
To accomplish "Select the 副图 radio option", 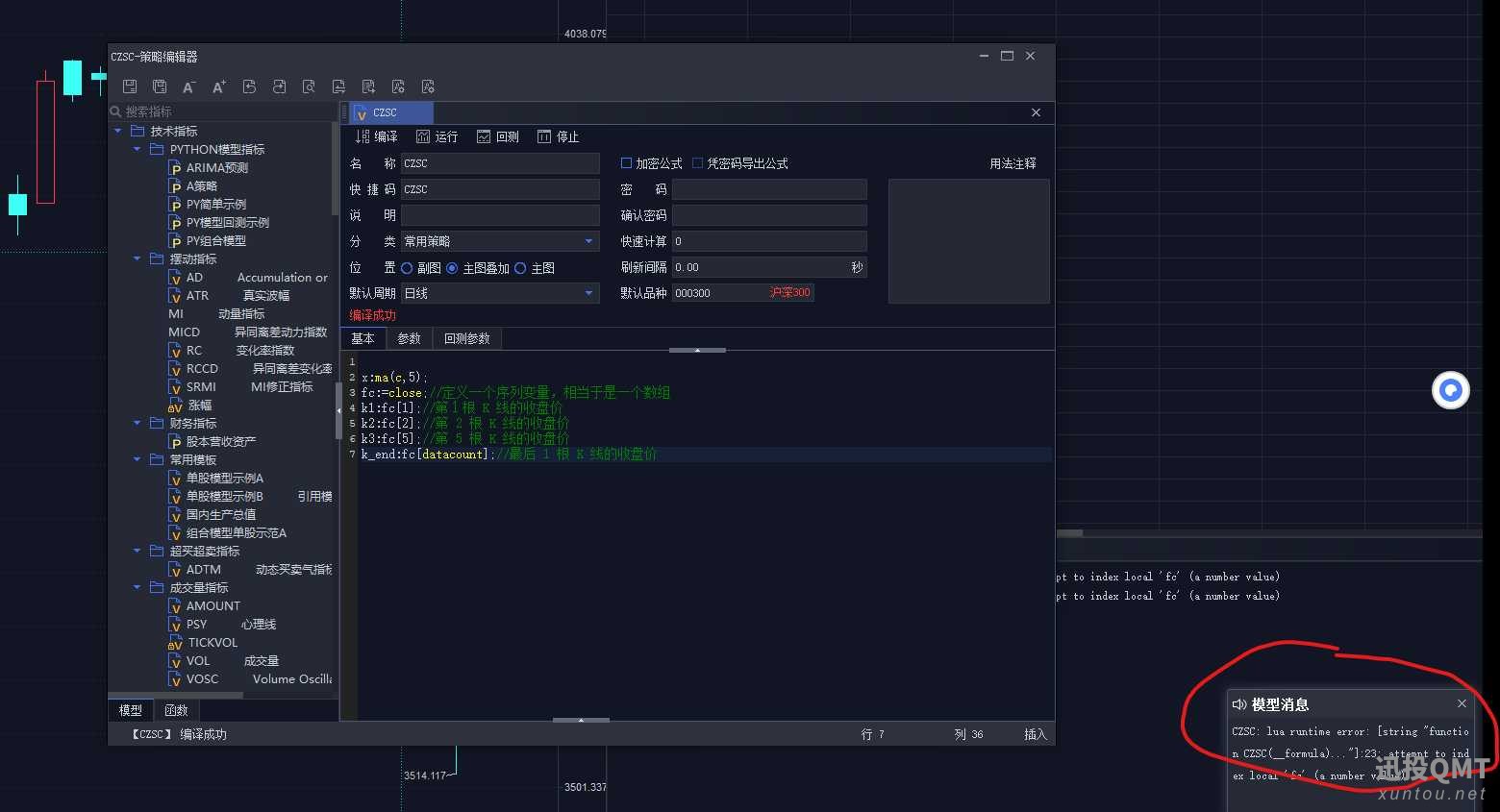I will point(407,268).
